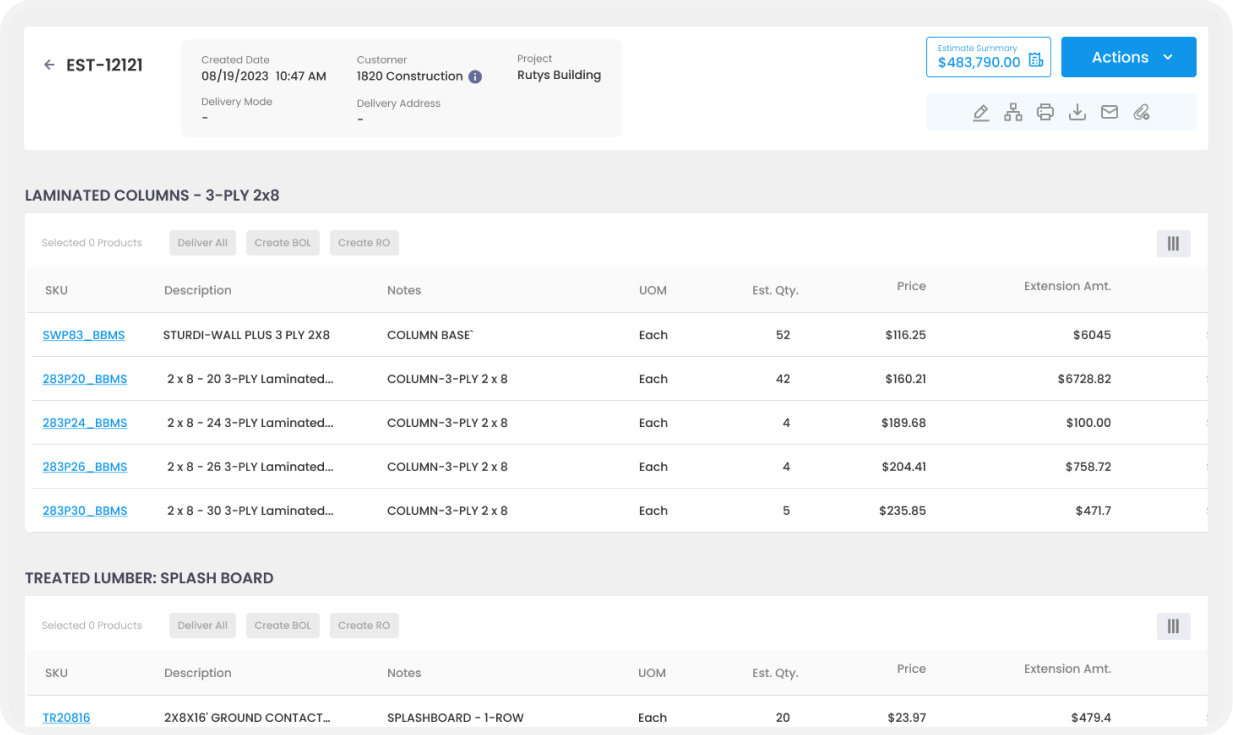The width and height of the screenshot is (1233, 735).
Task: Click the download icon
Action: [x=1077, y=112]
